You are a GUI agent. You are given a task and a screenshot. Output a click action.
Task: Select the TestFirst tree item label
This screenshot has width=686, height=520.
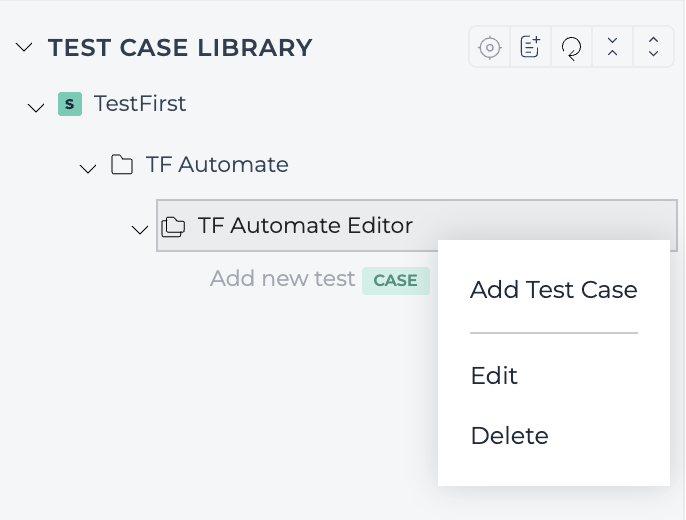pyautogui.click(x=140, y=104)
